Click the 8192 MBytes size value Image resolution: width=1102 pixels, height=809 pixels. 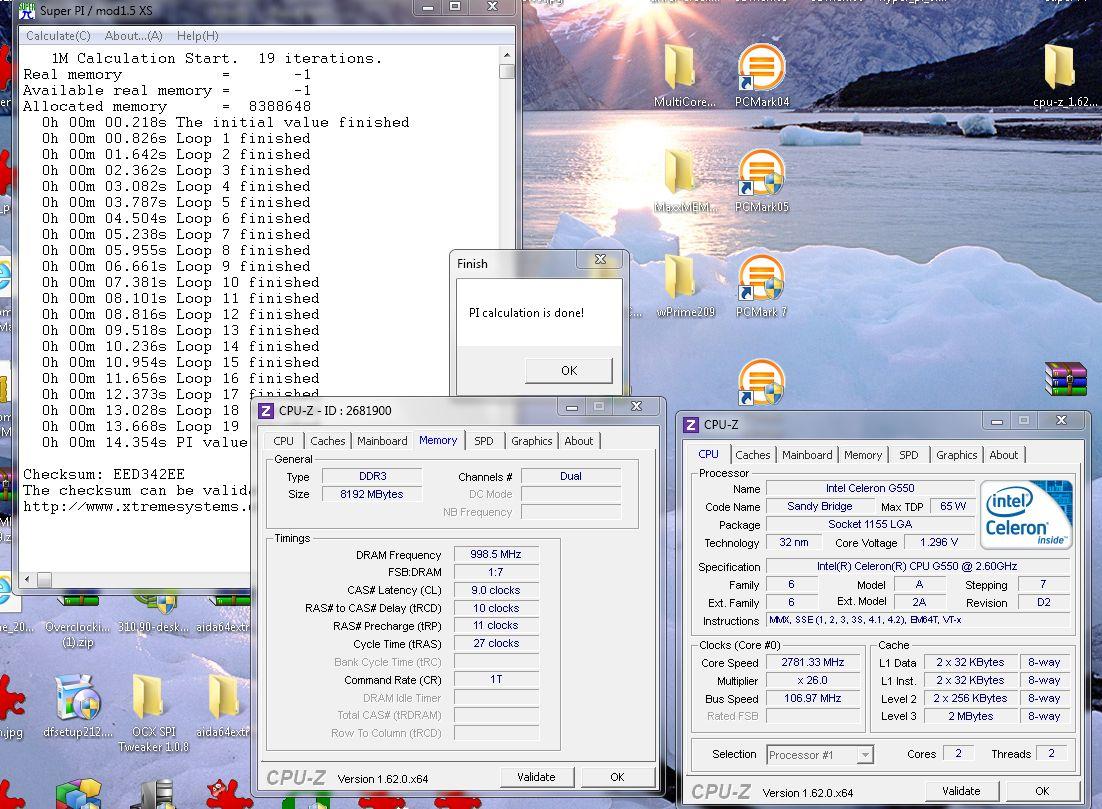click(x=371, y=494)
